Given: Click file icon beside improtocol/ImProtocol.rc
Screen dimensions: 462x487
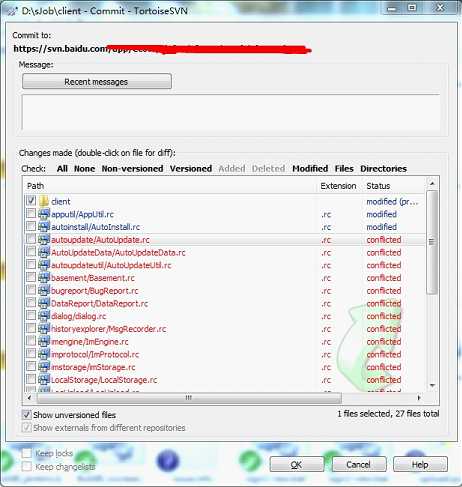Looking at the screenshot, I should click(x=44, y=354).
